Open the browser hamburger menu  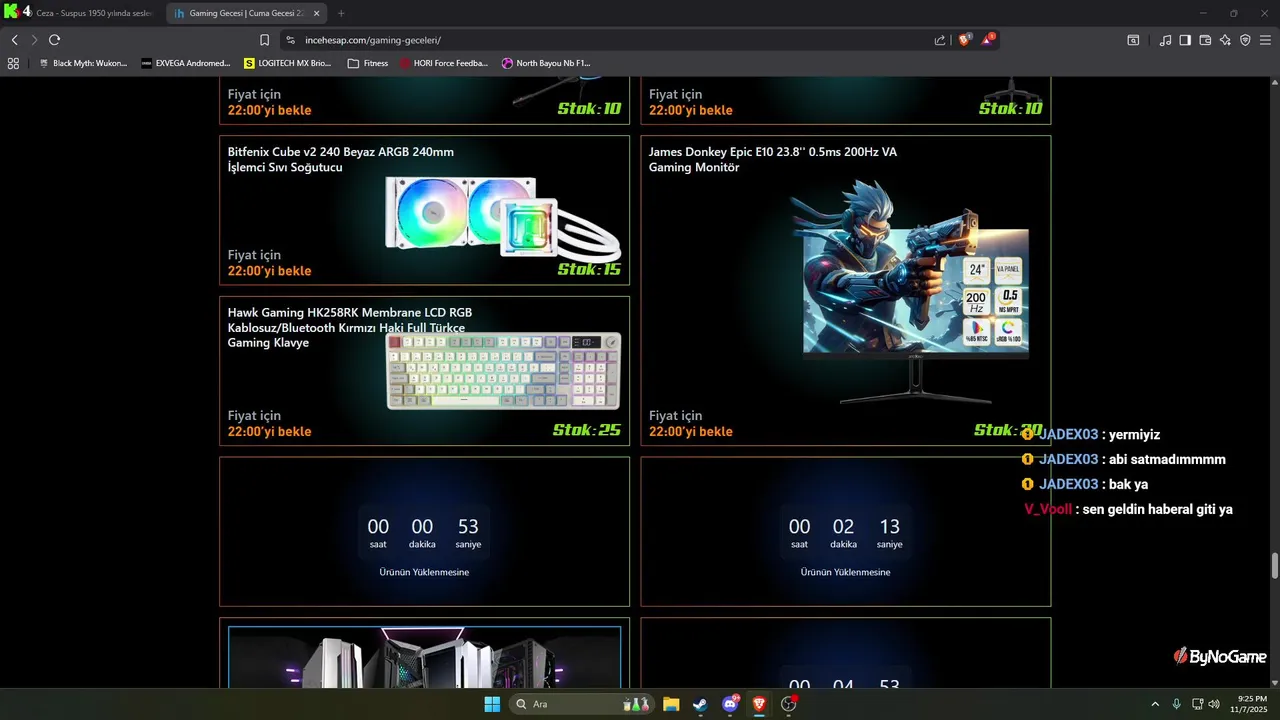1265,40
